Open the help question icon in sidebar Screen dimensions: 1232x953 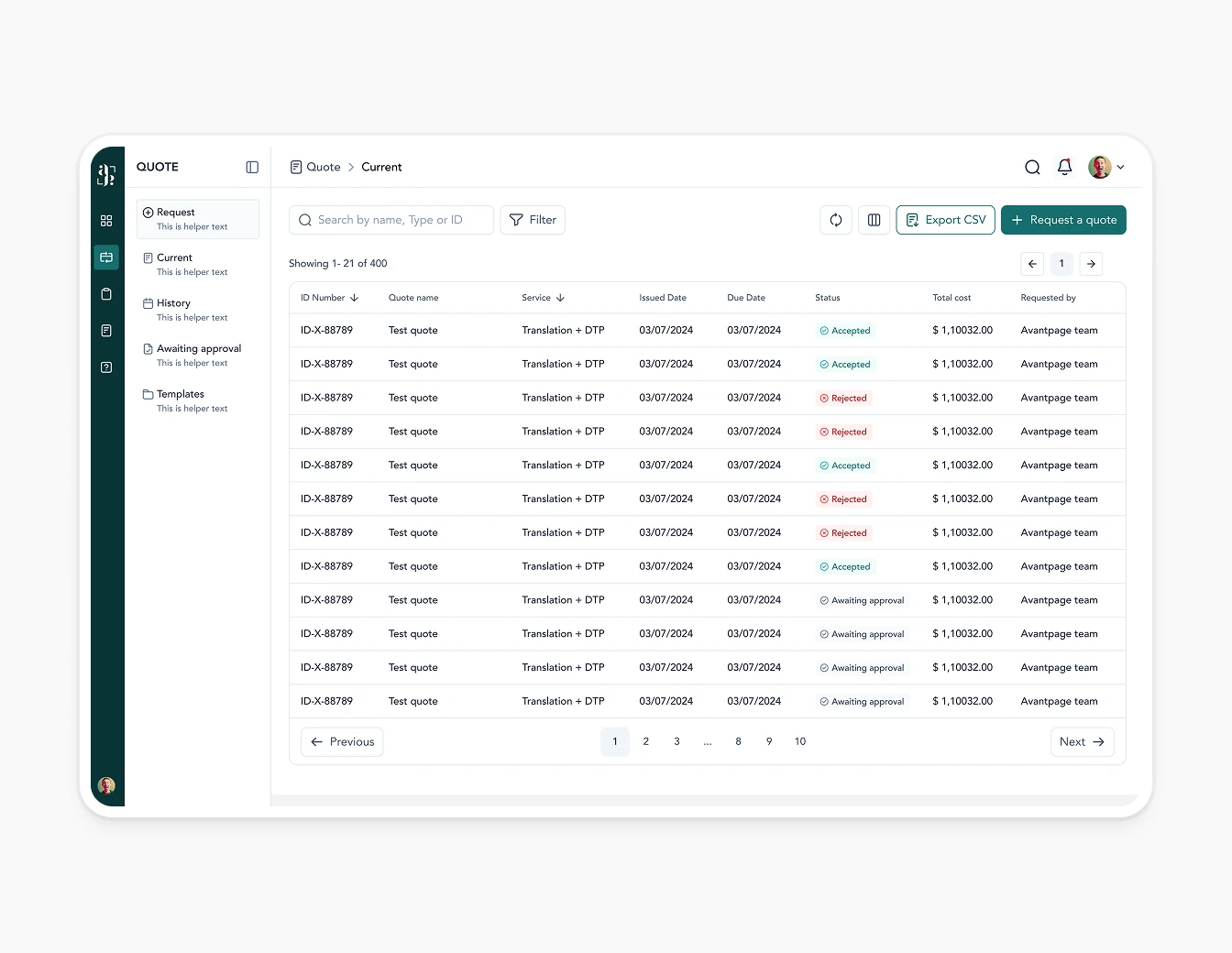point(106,367)
